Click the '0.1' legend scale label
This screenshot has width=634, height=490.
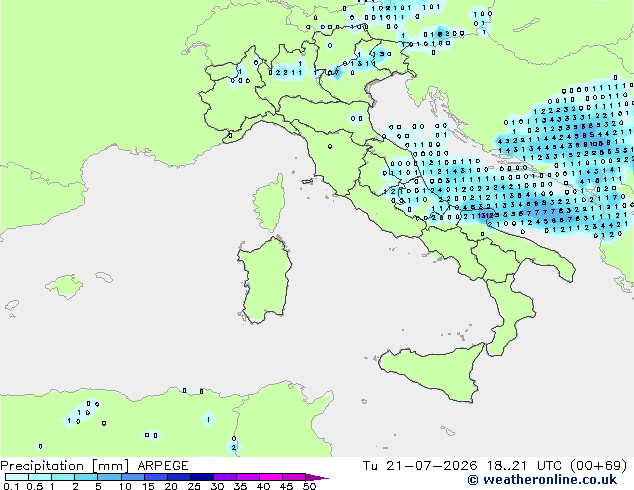coord(11,486)
